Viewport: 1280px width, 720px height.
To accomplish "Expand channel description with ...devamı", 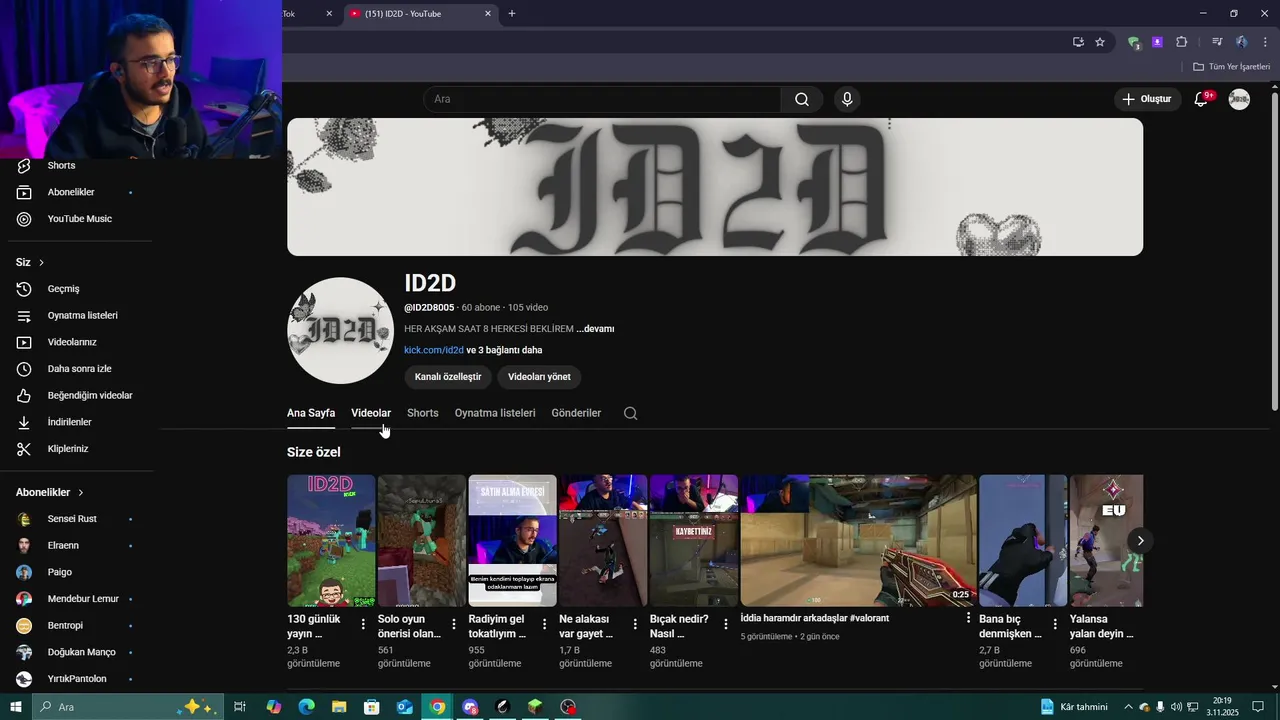I will 595,329.
